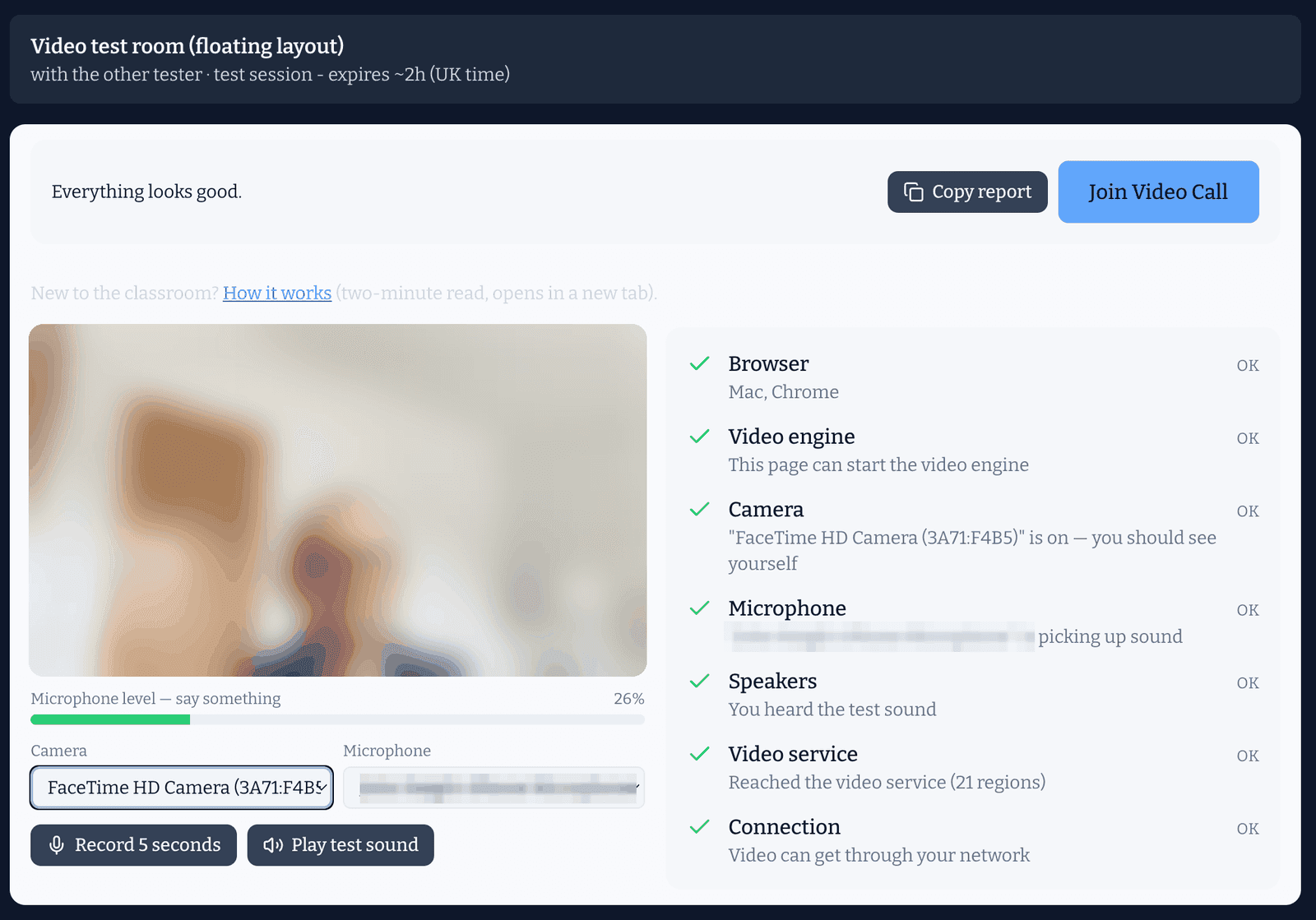Image resolution: width=1316 pixels, height=920 pixels.
Task: Click the microphone icon on Record button
Action: coord(57,845)
